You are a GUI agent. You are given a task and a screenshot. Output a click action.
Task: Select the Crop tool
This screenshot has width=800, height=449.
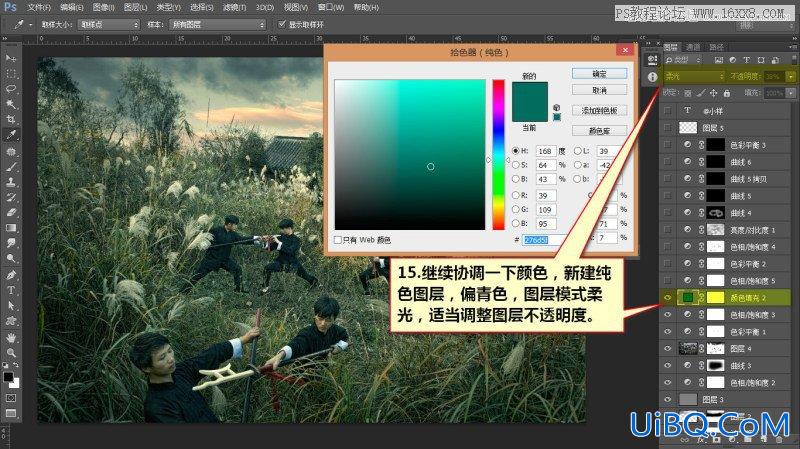(11, 119)
